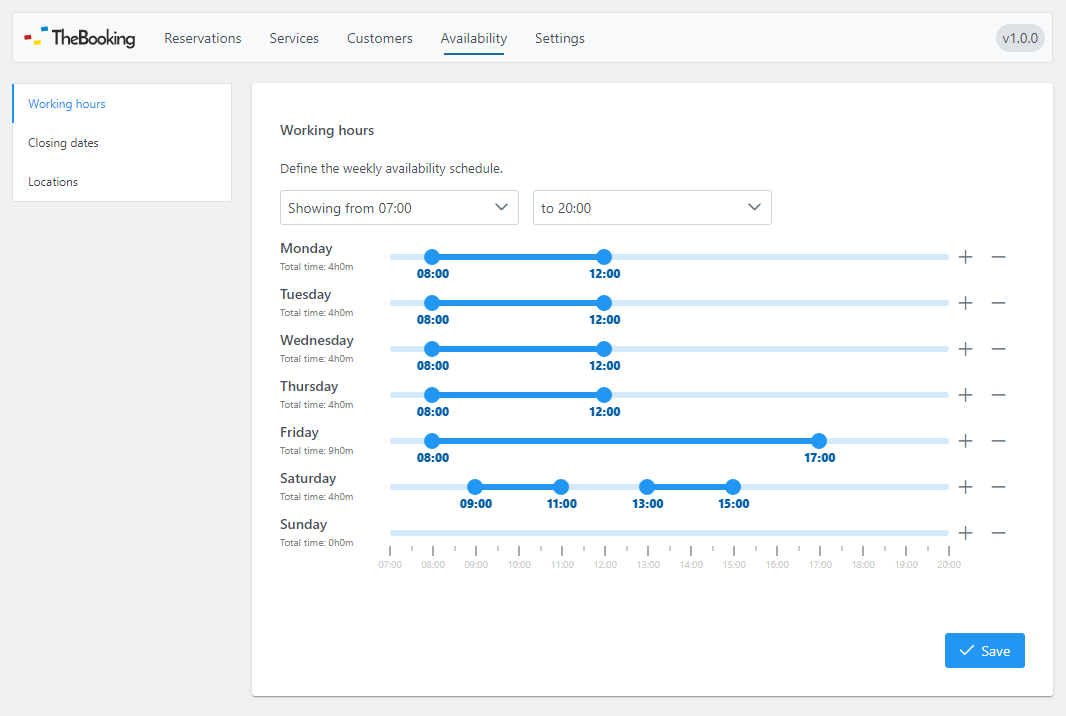Viewport: 1066px width, 716px height.
Task: Open Closing dates in the sidebar
Action: click(x=122, y=143)
